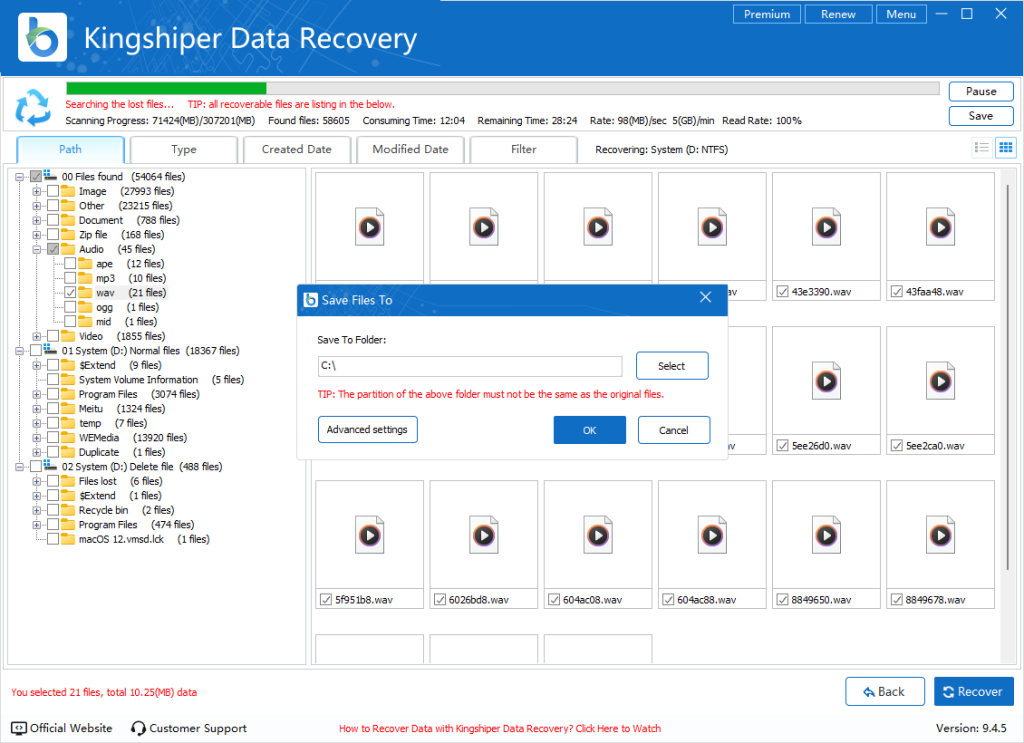Click the 43e3390.wav audio file icon
This screenshot has width=1024, height=743.
pos(826,227)
